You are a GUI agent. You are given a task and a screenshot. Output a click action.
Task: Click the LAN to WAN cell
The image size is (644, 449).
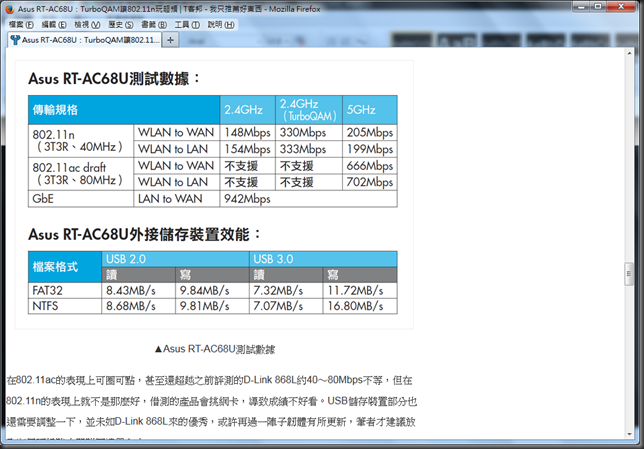177,199
